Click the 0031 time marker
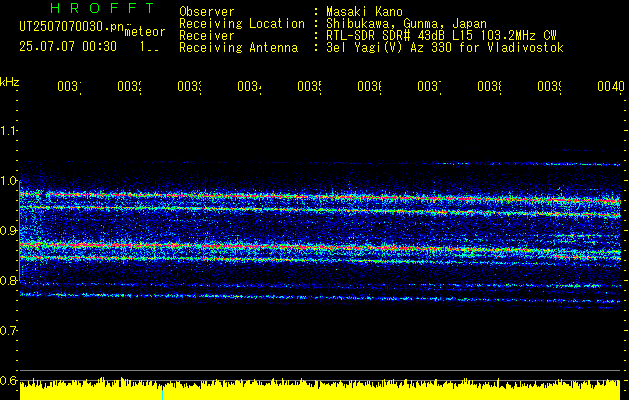The width and height of the screenshot is (629, 400). (69, 86)
